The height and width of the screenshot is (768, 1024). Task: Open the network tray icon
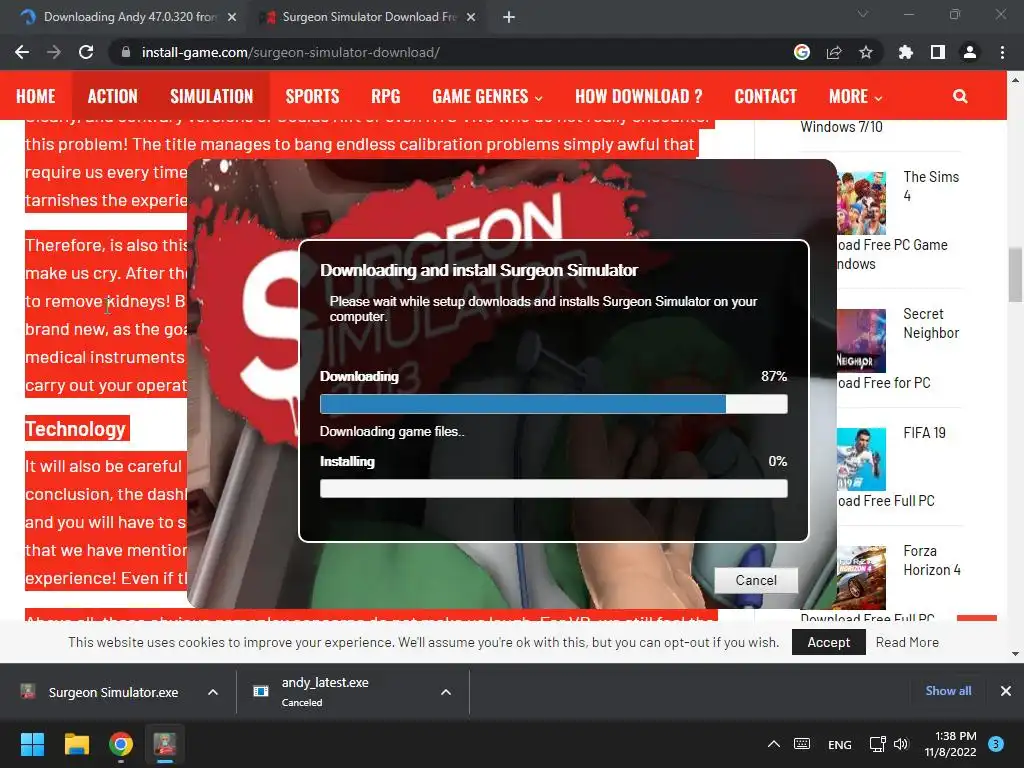tap(877, 744)
